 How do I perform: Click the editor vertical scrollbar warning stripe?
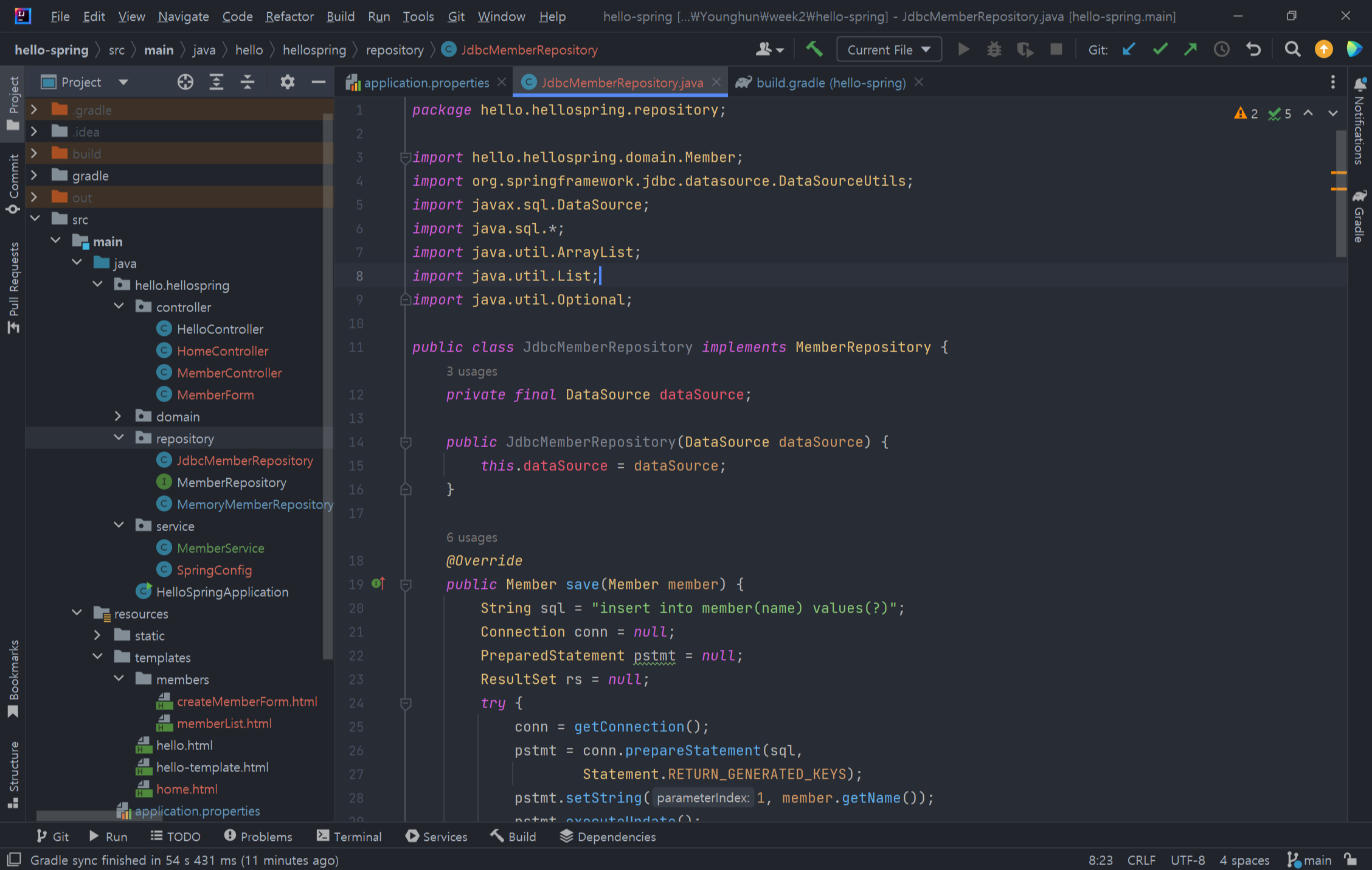click(1338, 173)
